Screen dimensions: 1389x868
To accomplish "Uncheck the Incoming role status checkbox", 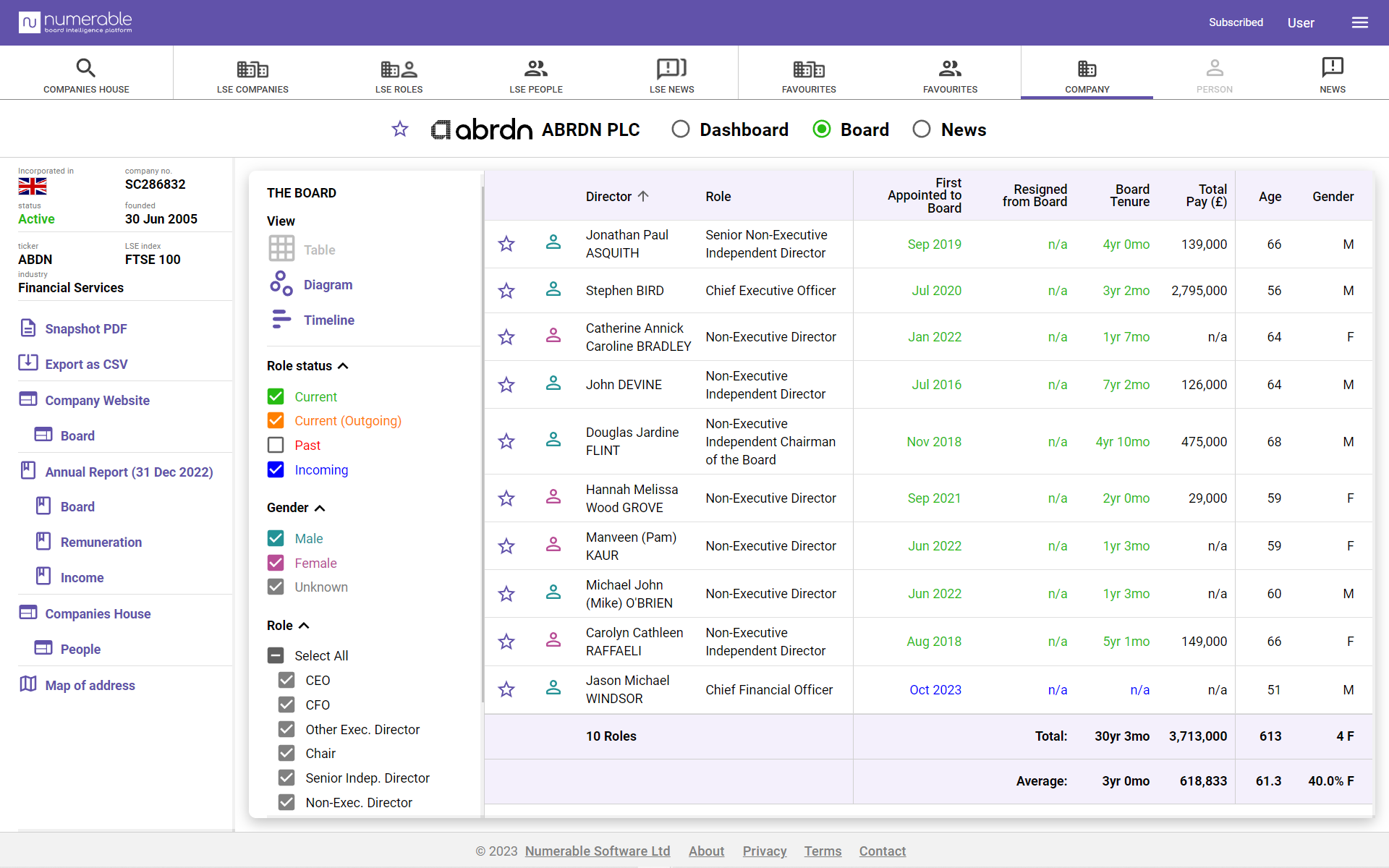I will [x=276, y=469].
